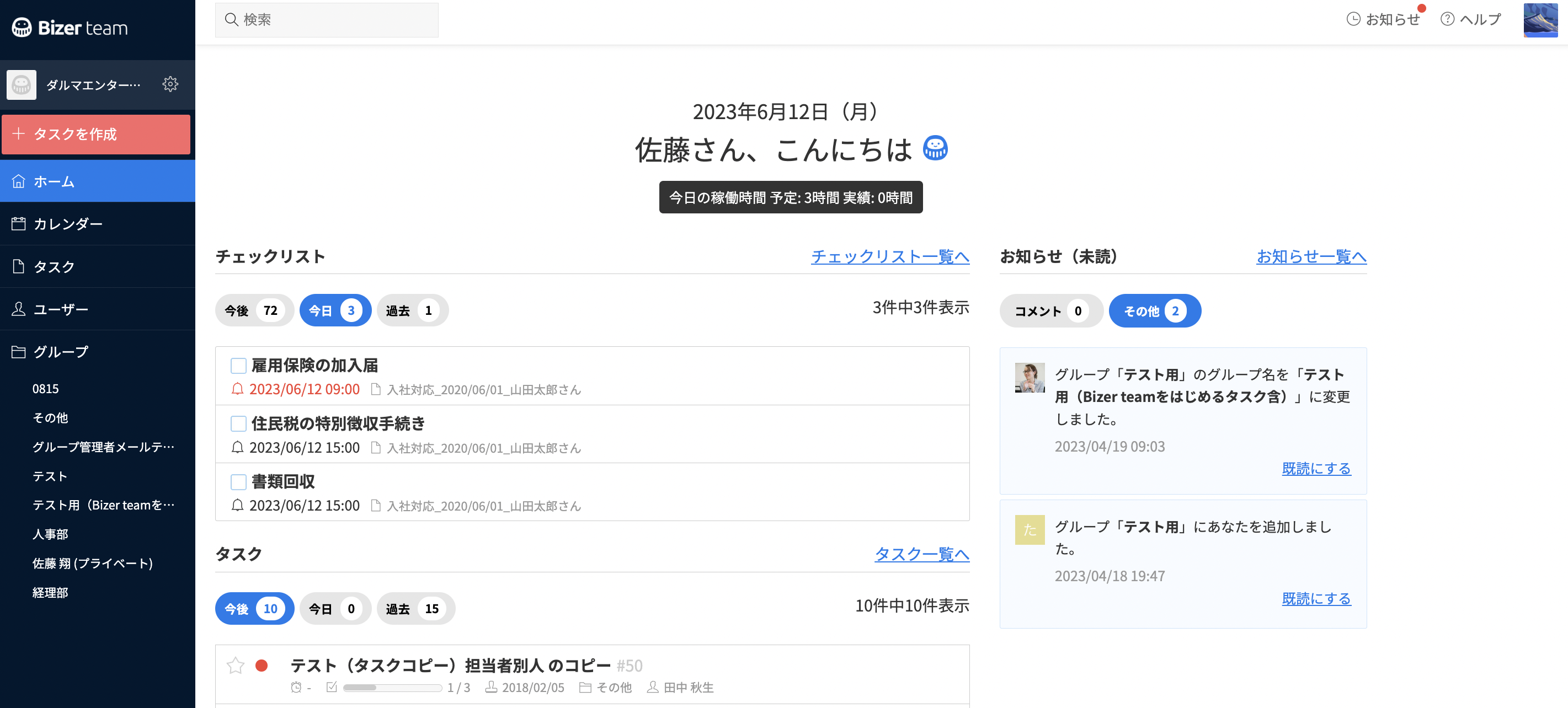Switch task filter to 過去 15
The width and height of the screenshot is (1568, 708).
[416, 608]
